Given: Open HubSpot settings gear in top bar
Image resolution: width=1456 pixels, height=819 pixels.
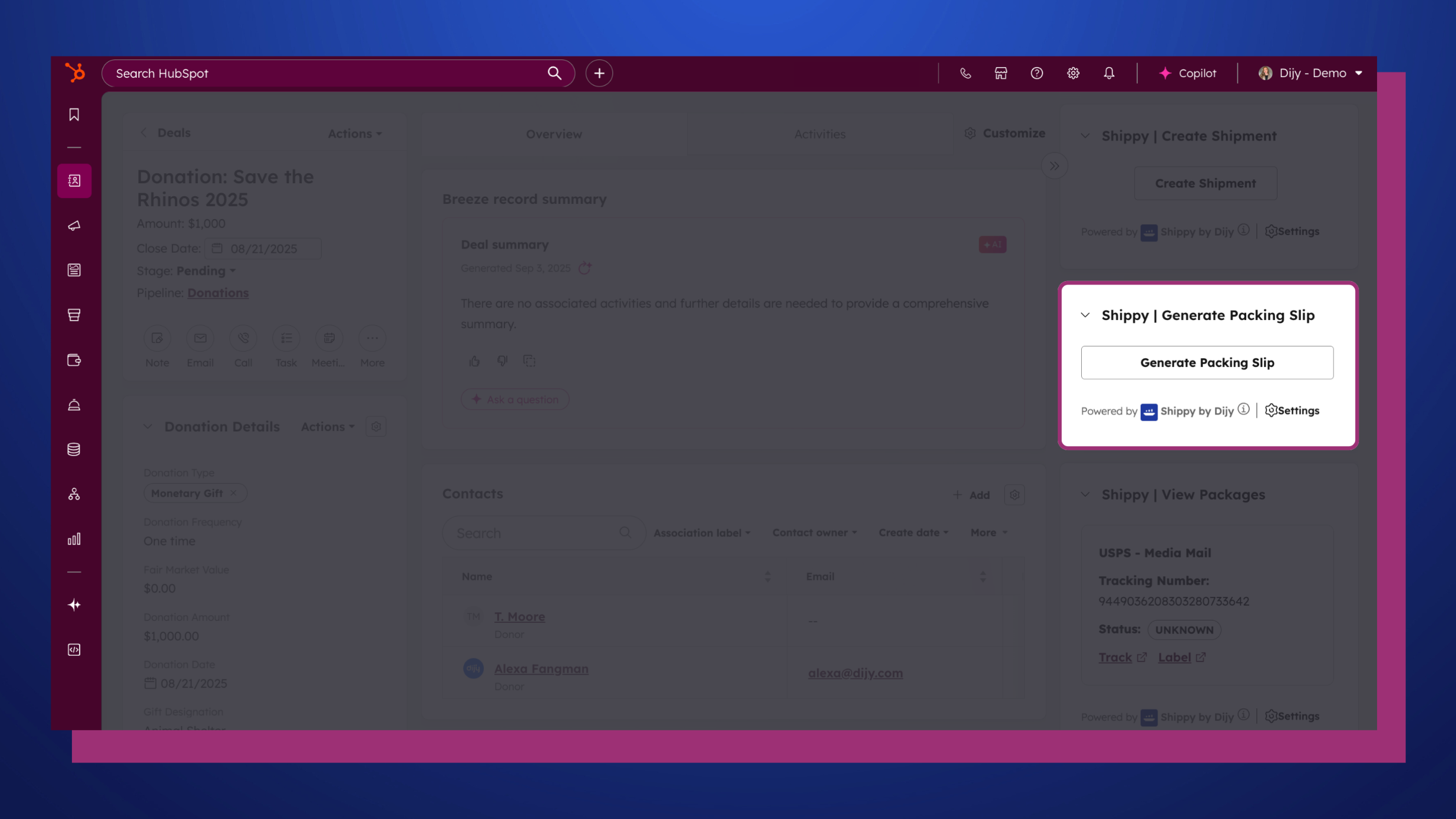Looking at the screenshot, I should [1072, 73].
